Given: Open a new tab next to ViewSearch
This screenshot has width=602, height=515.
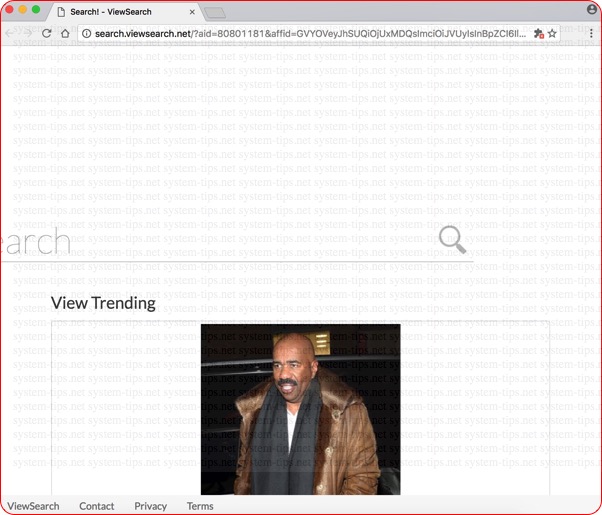Looking at the screenshot, I should click(x=215, y=12).
